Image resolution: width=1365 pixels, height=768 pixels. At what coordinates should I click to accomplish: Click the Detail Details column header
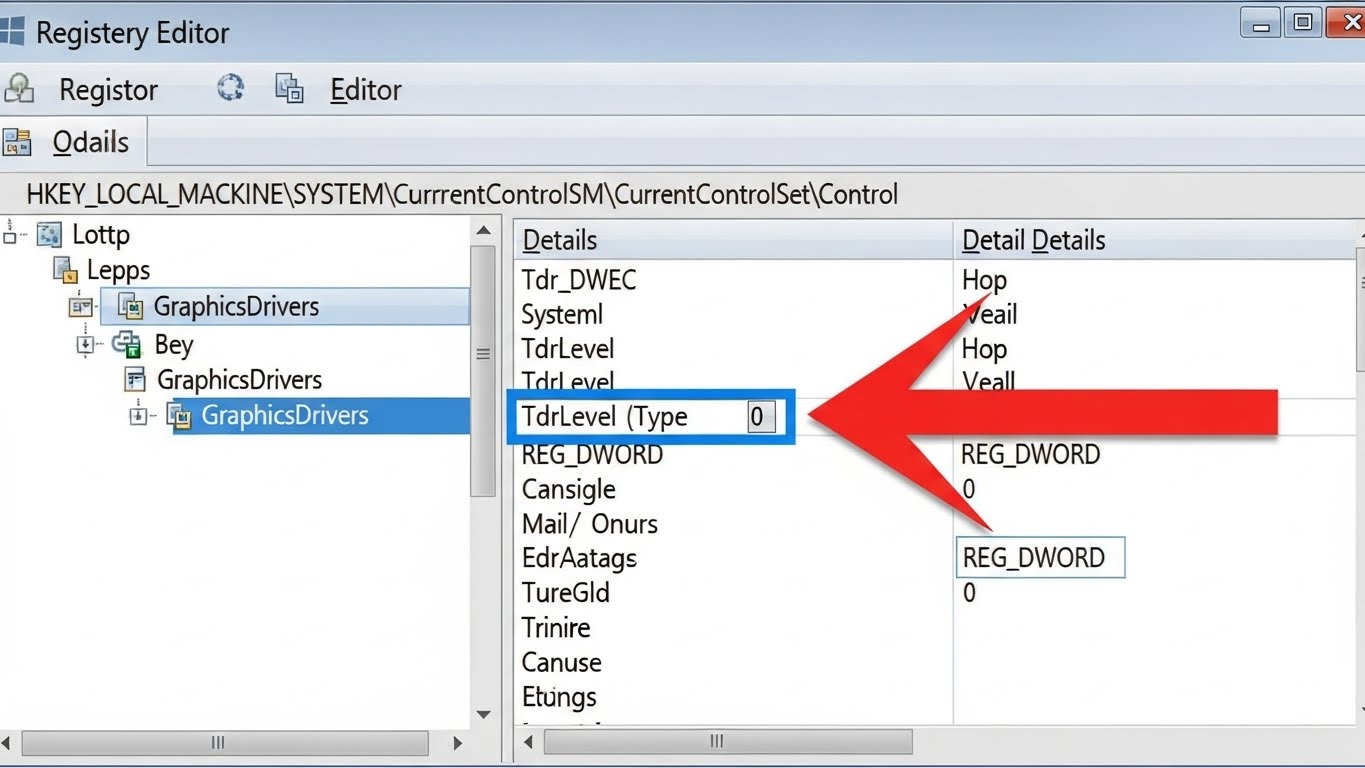1033,241
